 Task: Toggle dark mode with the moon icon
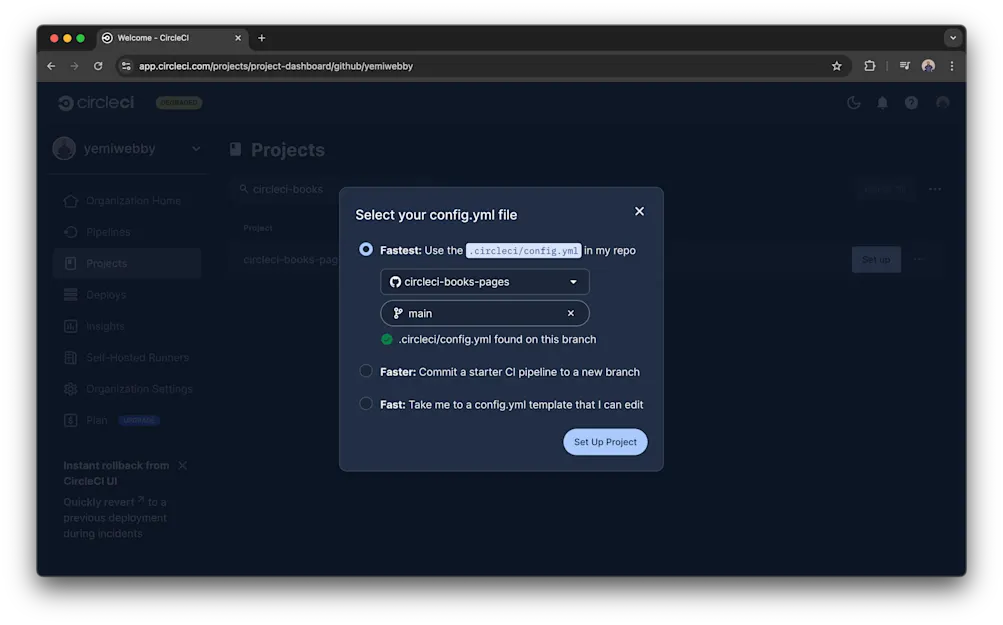[x=853, y=102]
